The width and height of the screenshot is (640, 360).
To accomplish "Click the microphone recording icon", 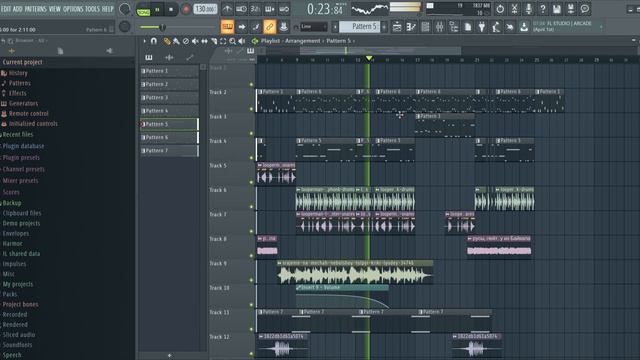I will click(x=529, y=9).
